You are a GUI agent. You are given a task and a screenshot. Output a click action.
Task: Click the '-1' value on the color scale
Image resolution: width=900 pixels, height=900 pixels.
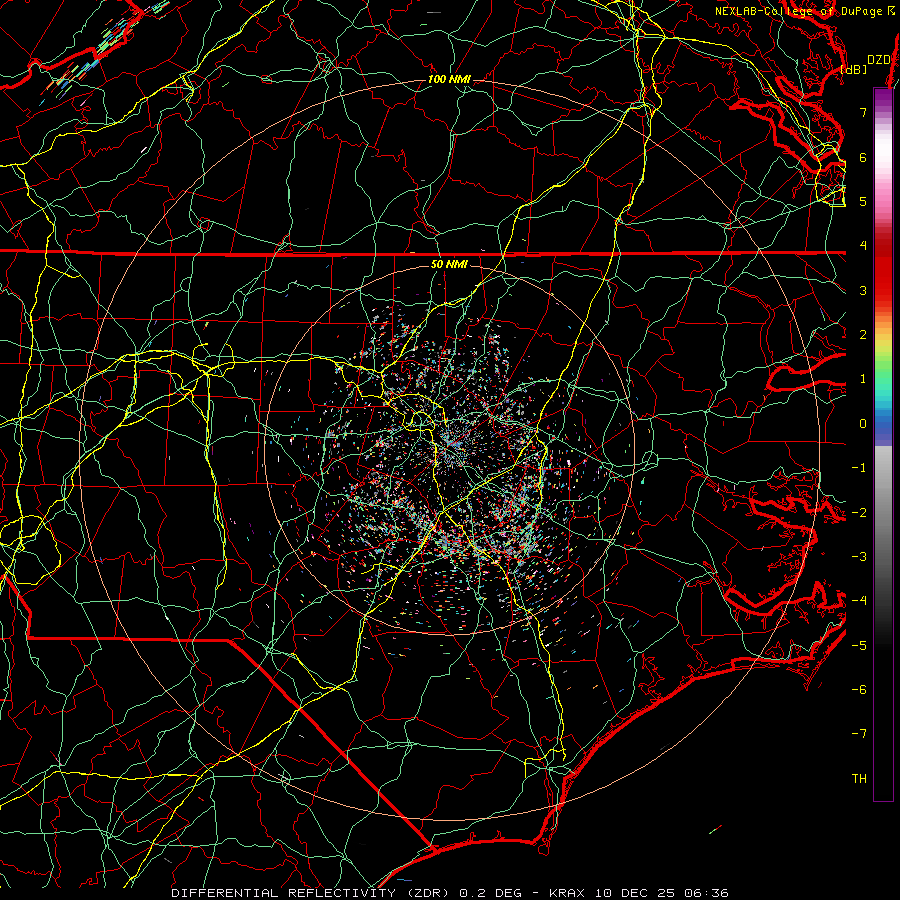[x=859, y=468]
